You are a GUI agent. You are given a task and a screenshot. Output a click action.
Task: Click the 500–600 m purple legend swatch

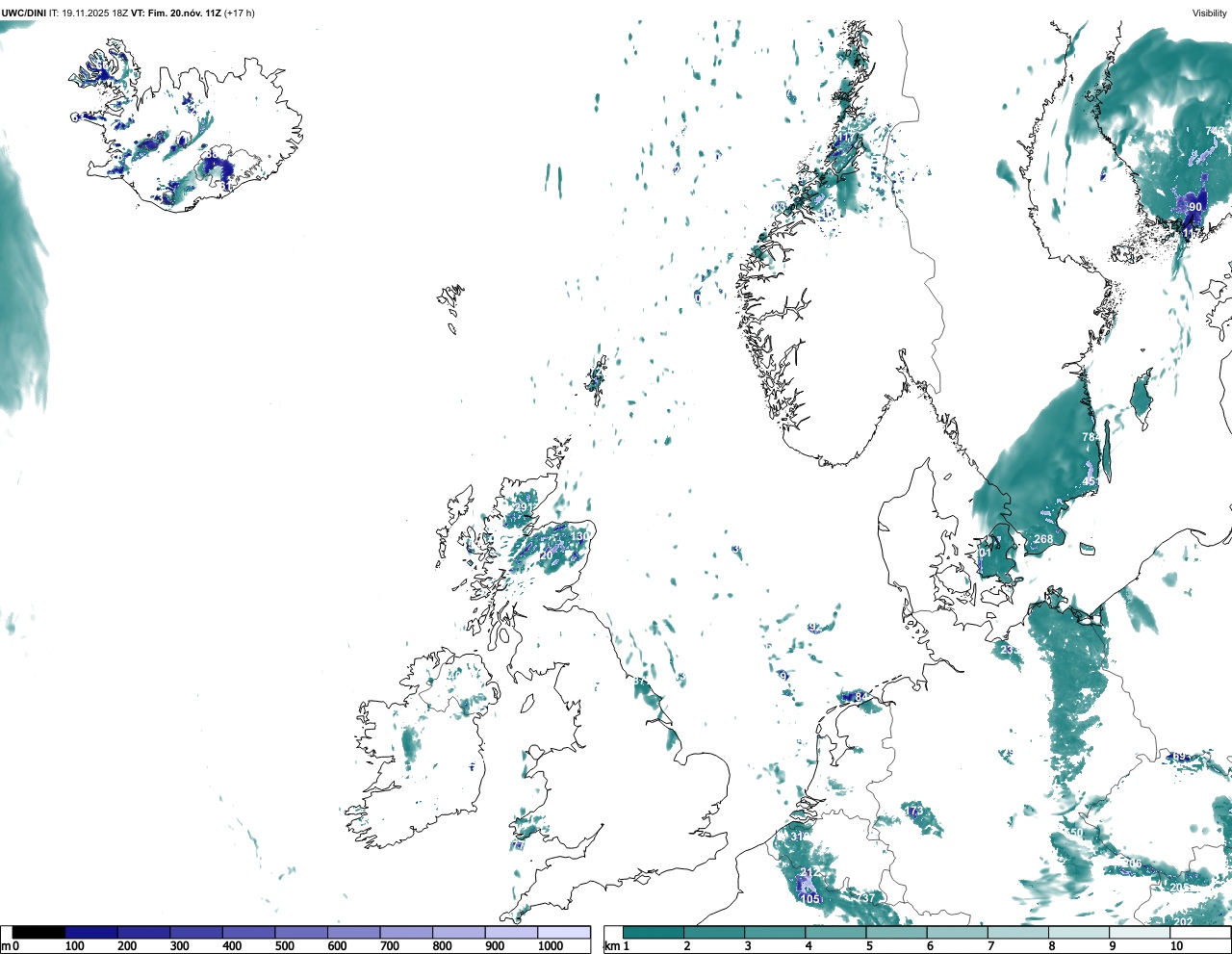click(x=301, y=932)
